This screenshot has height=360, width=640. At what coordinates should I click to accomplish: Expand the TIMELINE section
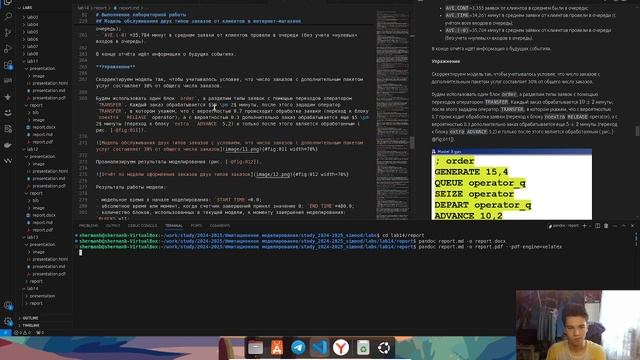click(x=31, y=325)
